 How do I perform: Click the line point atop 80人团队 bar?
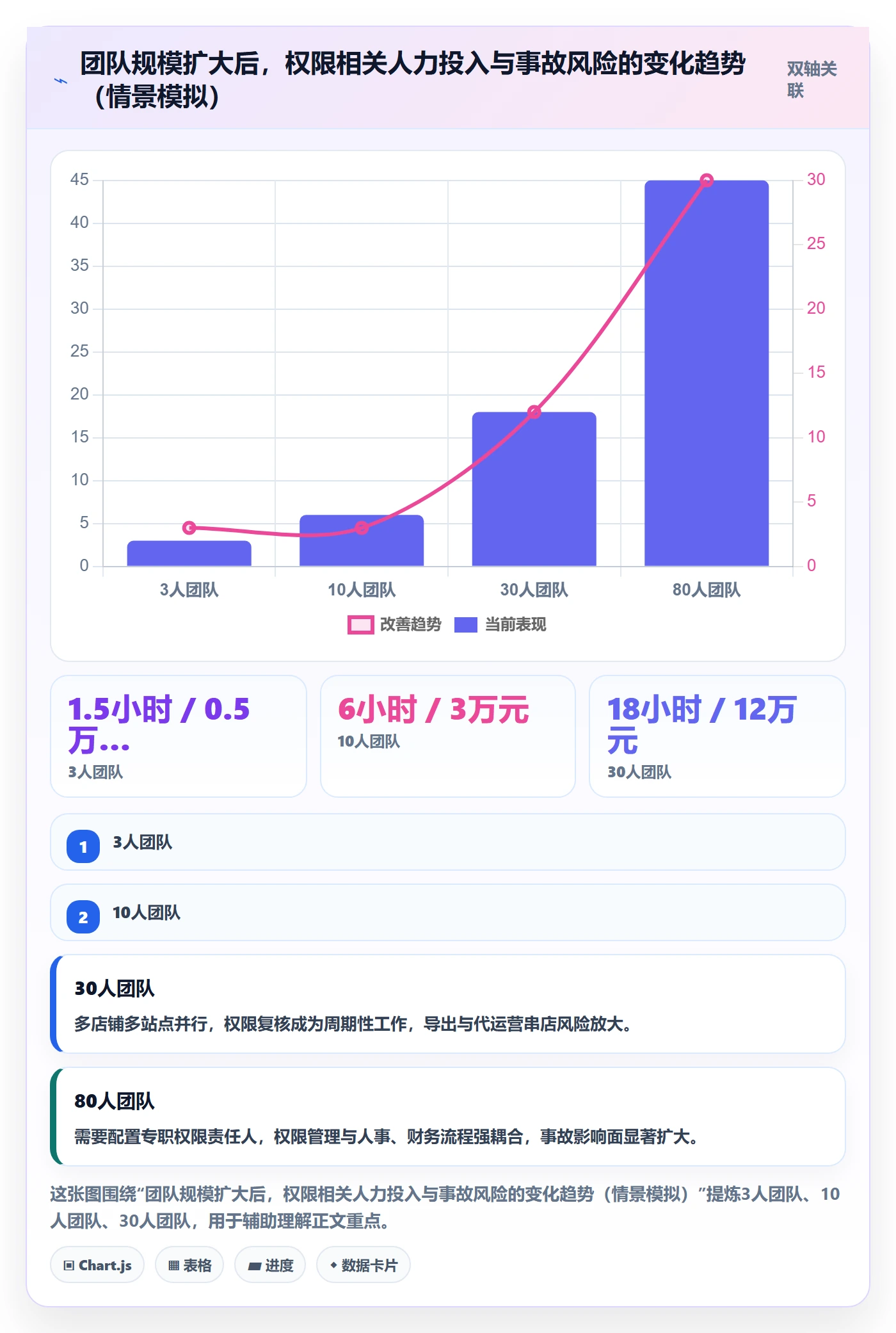707,180
